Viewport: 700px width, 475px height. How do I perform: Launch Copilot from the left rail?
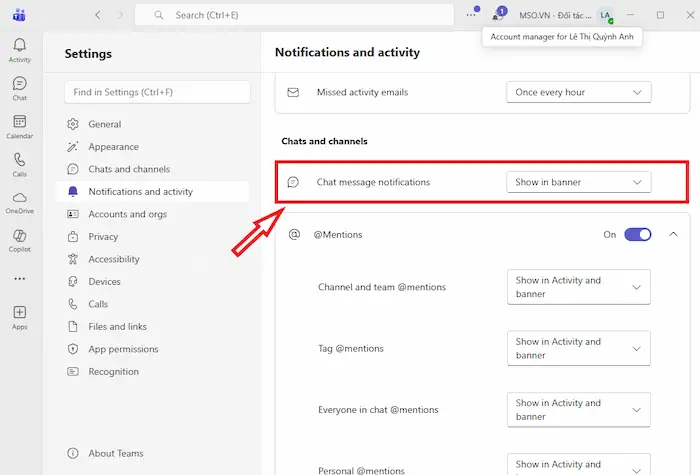[20, 239]
